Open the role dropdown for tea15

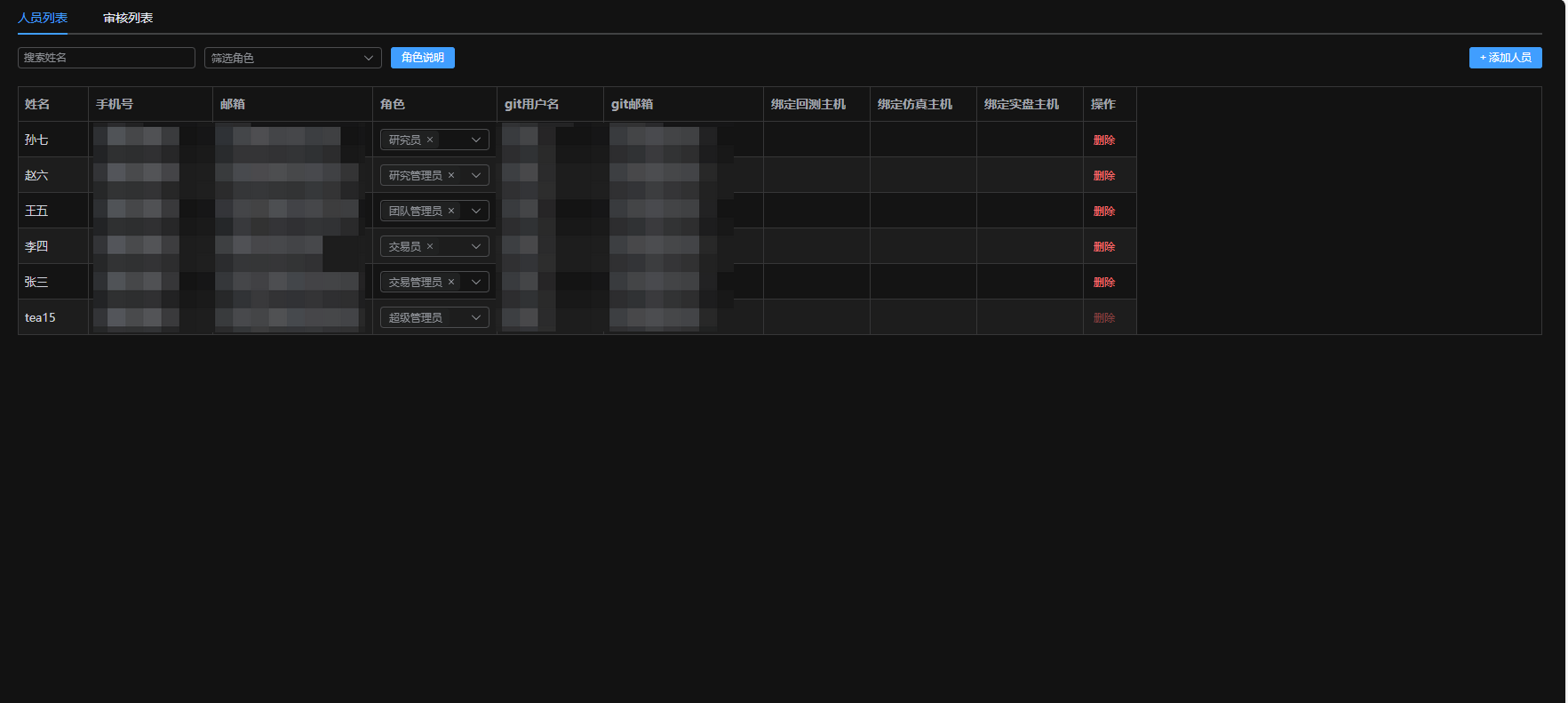click(x=475, y=317)
